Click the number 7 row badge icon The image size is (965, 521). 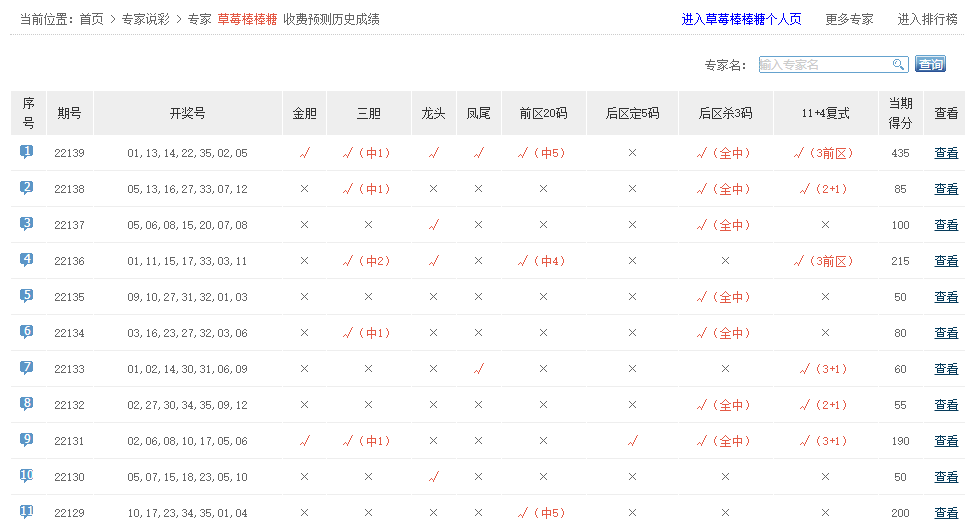tap(27, 368)
